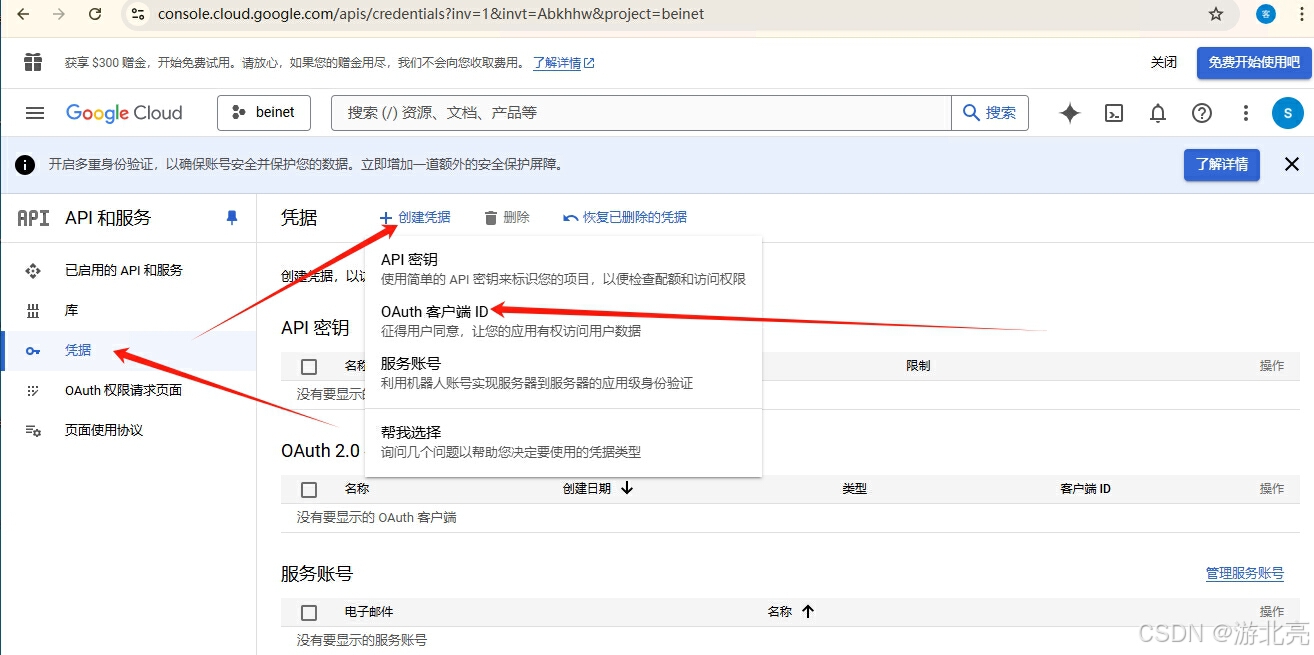Go back using browser back arrow

23,14
